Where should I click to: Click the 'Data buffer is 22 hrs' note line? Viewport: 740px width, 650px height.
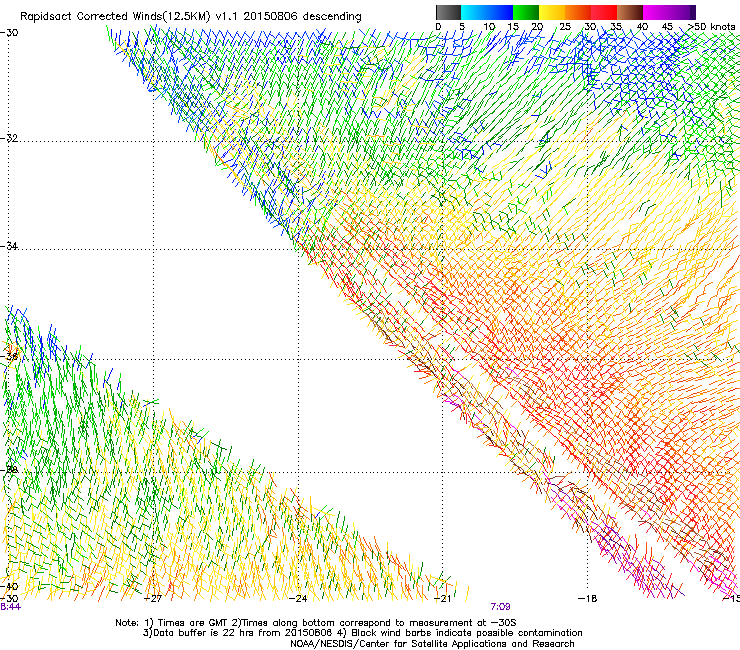point(362,633)
